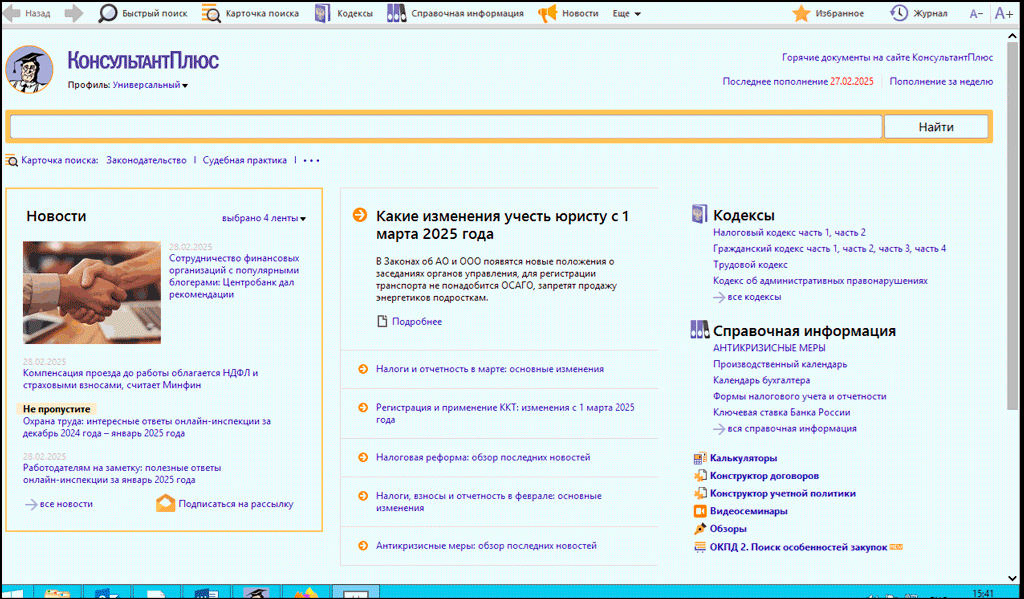Open Быстрый поиск from the top toolbar

point(142,13)
